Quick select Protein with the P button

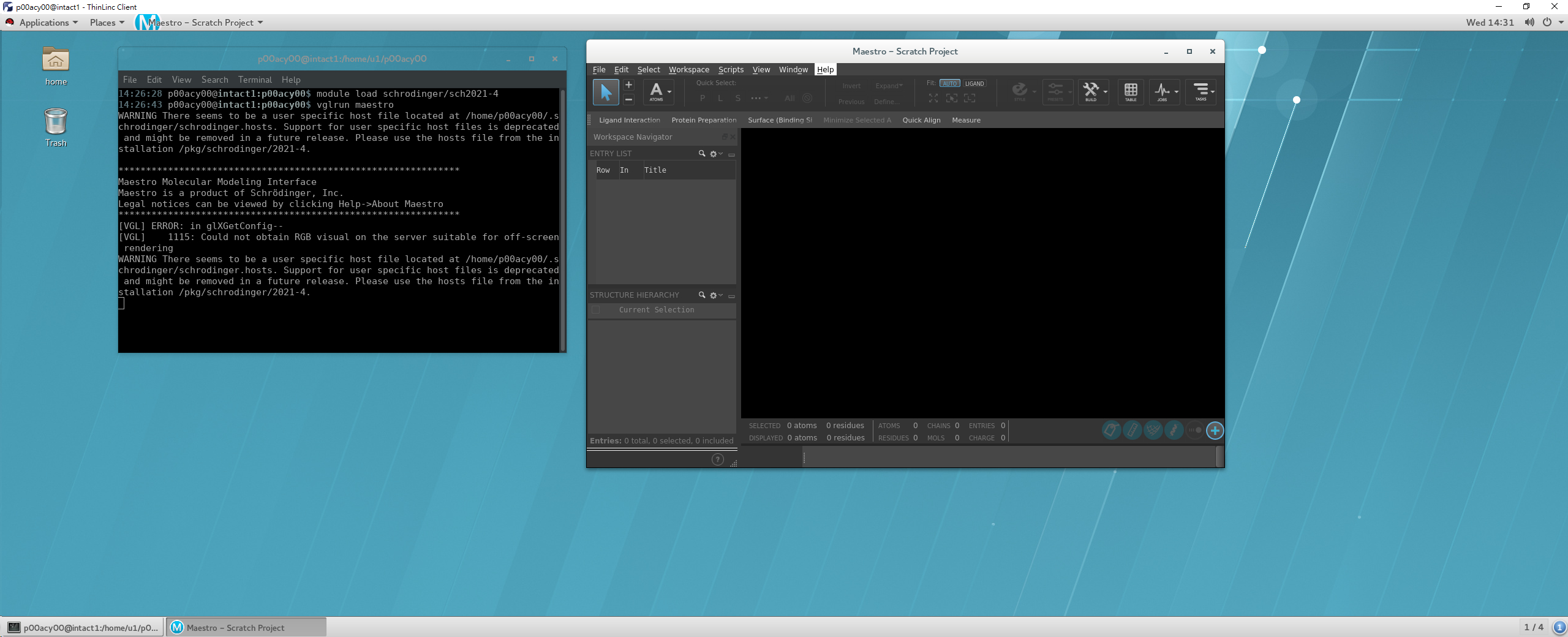[703, 98]
